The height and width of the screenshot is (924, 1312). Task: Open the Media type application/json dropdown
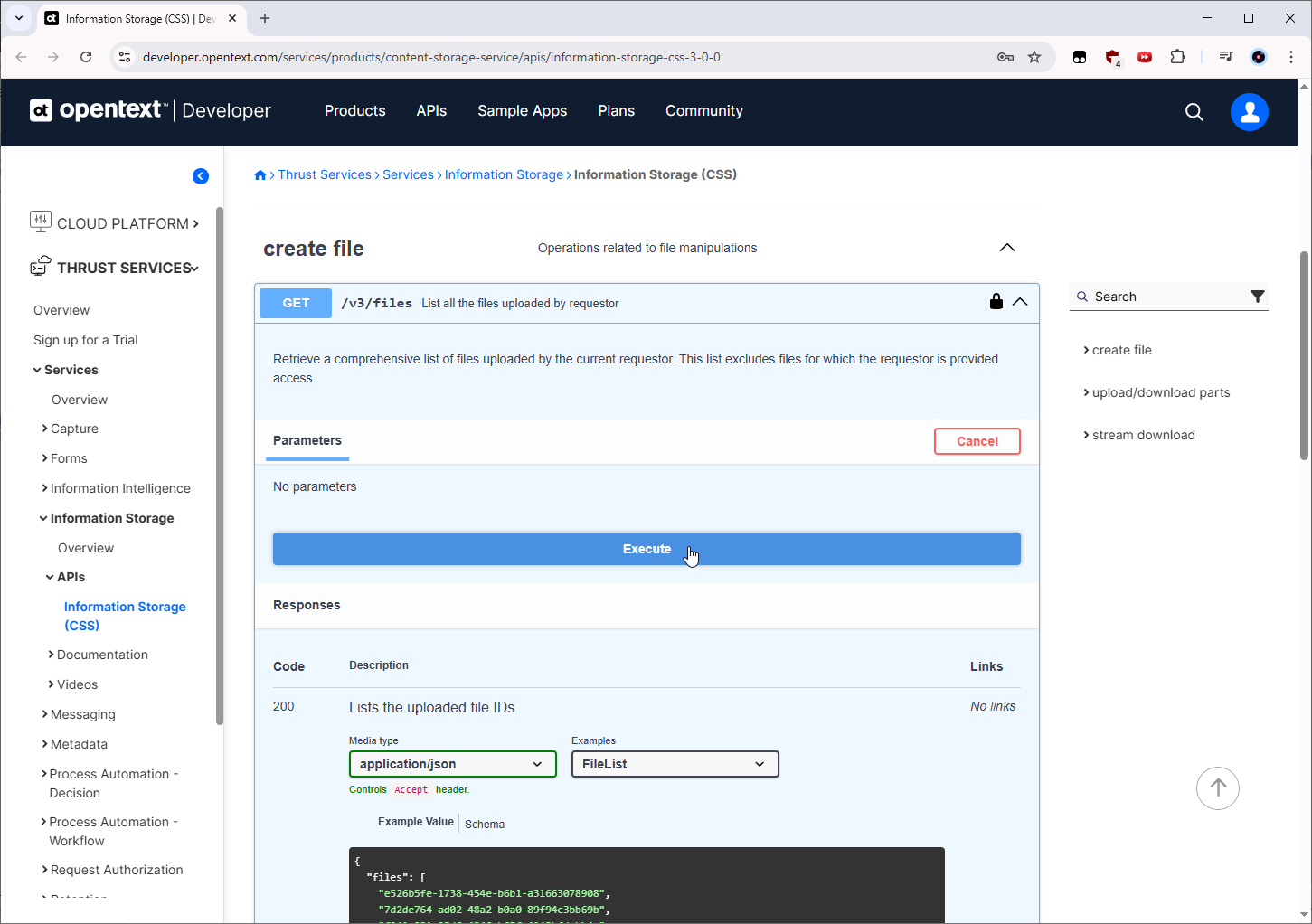click(x=453, y=764)
